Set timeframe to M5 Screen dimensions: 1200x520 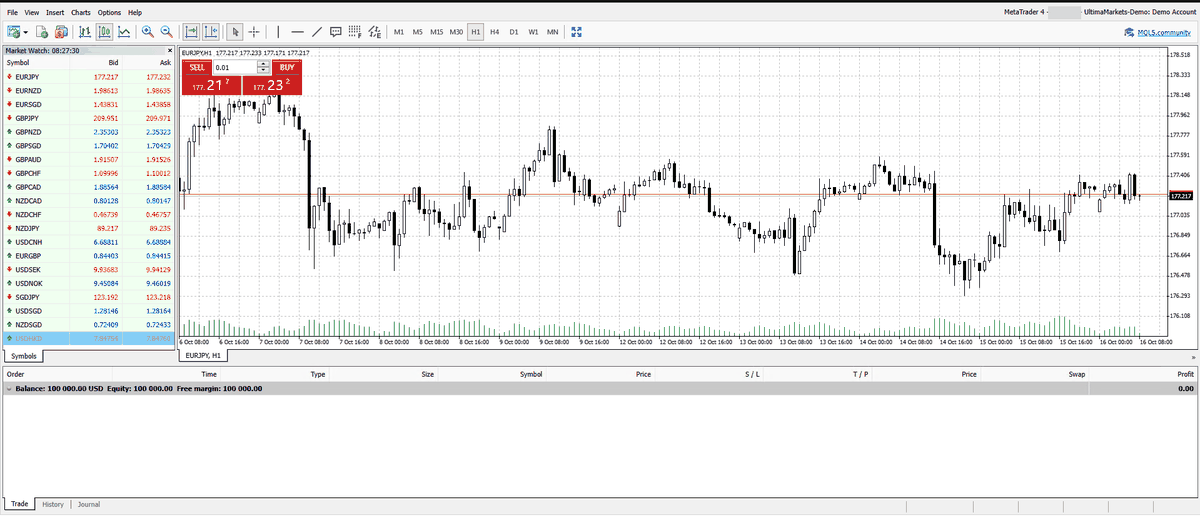418,32
